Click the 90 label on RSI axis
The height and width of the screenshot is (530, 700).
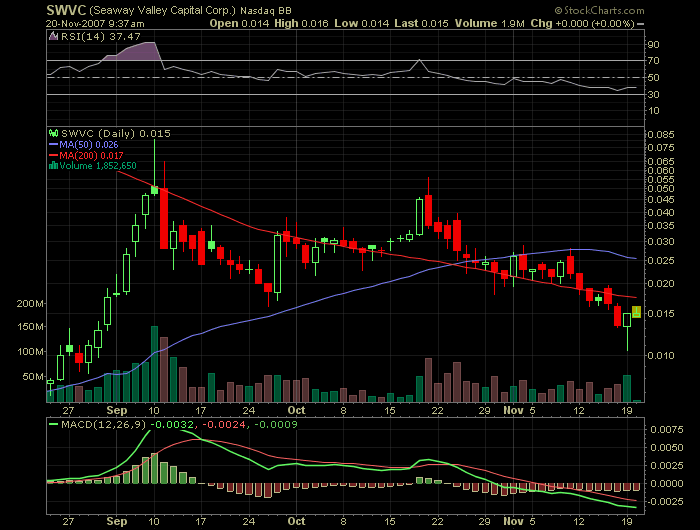[x=653, y=45]
